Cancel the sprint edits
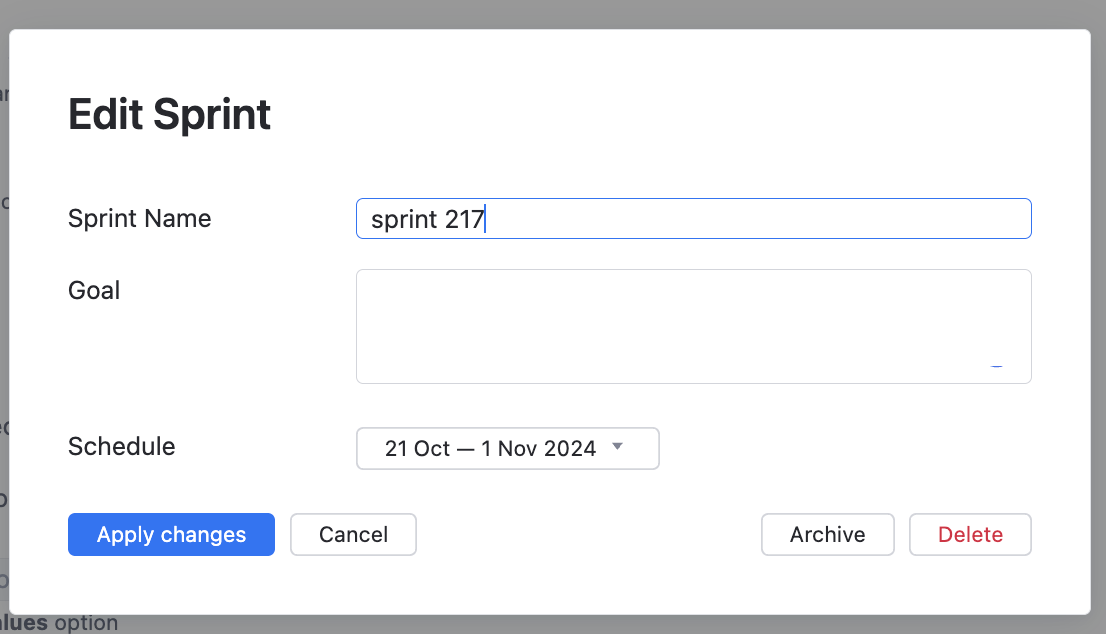Viewport: 1106px width, 634px height. tap(353, 534)
